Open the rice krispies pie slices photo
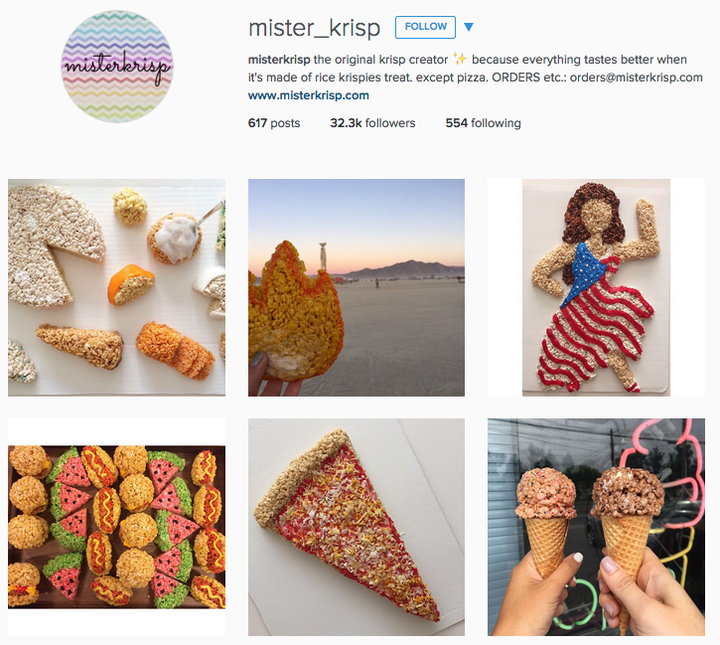The image size is (720, 645). pyautogui.click(x=117, y=287)
